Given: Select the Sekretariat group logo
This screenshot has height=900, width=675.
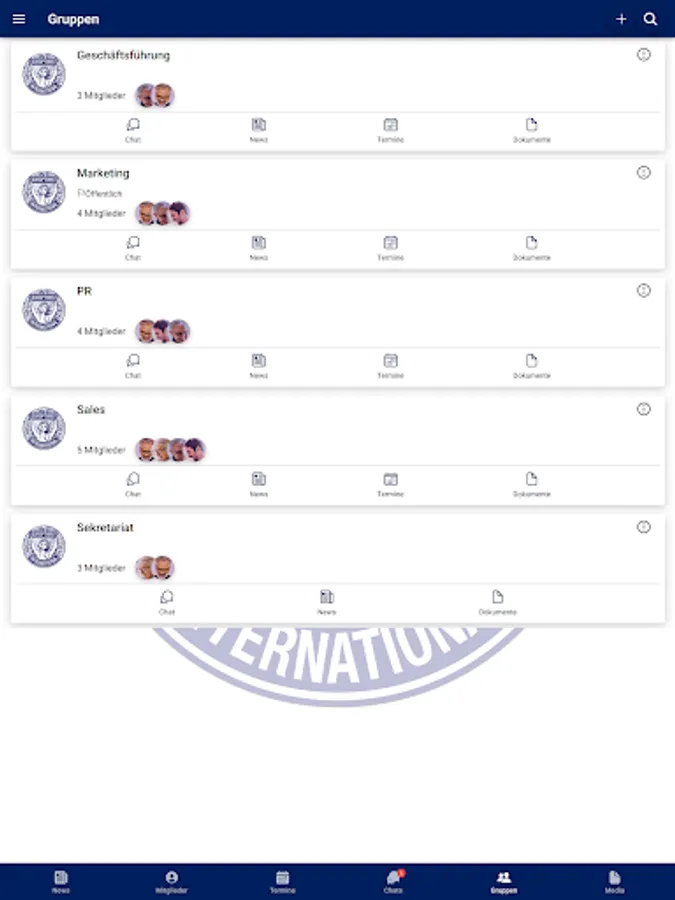Looking at the screenshot, I should click(x=44, y=546).
